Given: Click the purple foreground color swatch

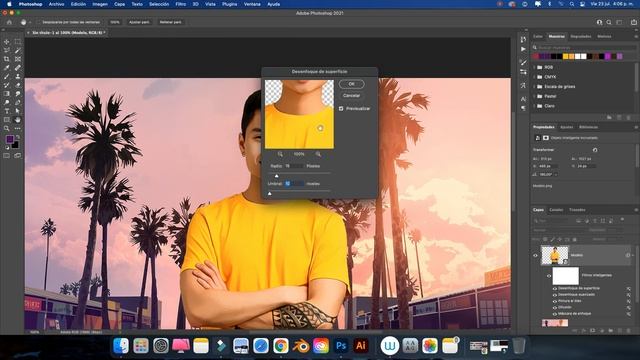Looking at the screenshot, I should [x=9, y=140].
